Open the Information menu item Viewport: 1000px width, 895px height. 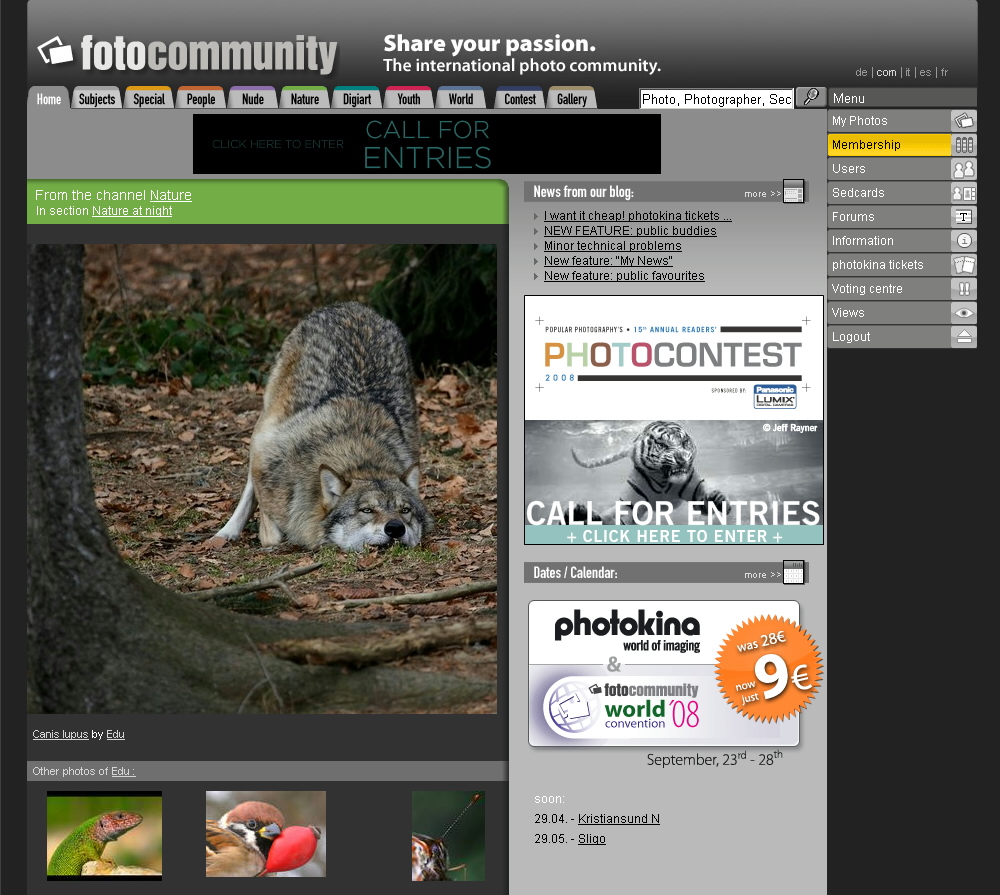pos(902,240)
